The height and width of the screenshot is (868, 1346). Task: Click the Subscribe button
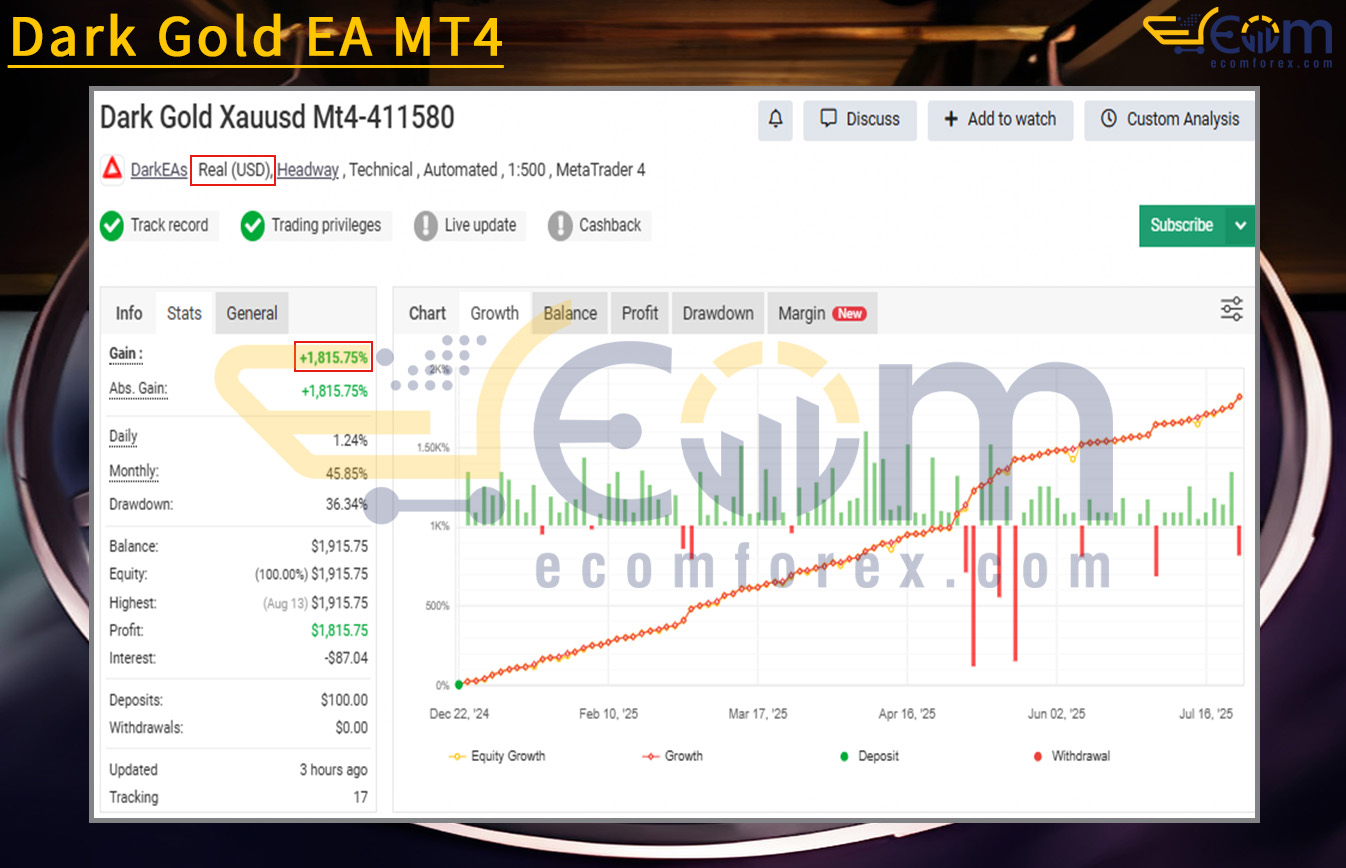pos(1182,225)
